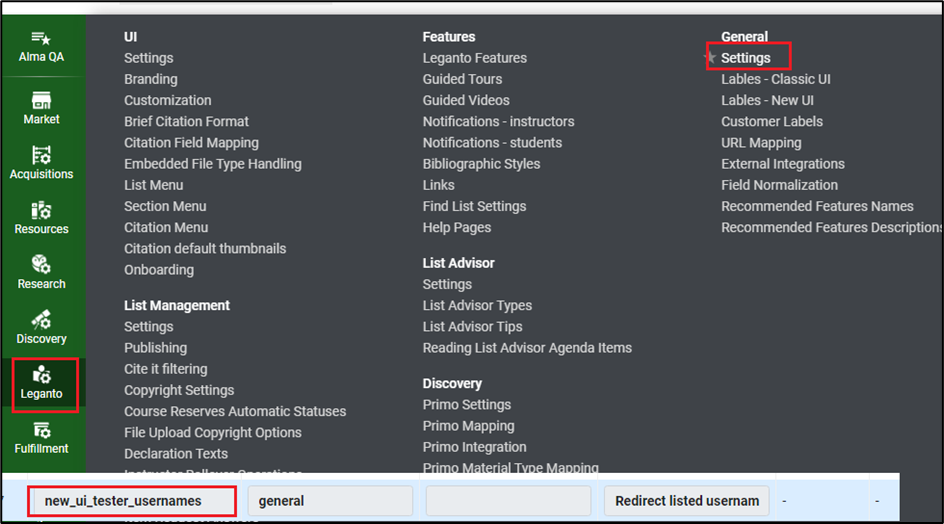Open Citation Field Mapping

(x=191, y=143)
